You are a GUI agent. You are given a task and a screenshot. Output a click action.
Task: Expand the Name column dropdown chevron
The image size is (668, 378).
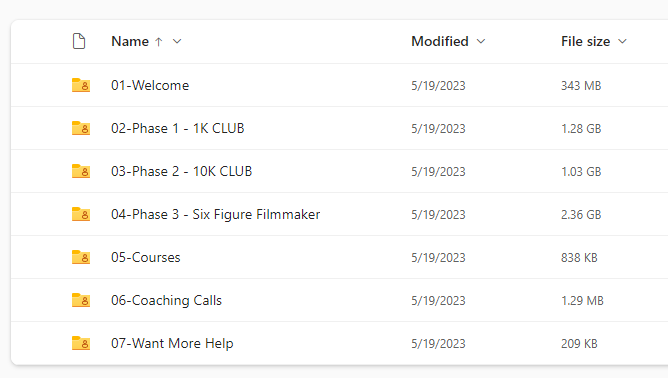[x=177, y=41]
